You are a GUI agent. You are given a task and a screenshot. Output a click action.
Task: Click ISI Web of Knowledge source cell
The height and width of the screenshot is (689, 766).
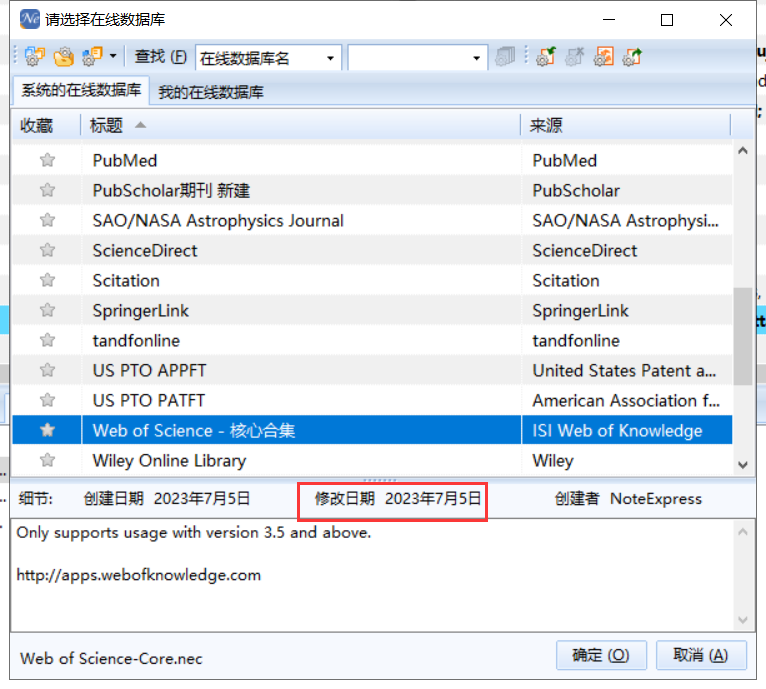click(x=627, y=430)
